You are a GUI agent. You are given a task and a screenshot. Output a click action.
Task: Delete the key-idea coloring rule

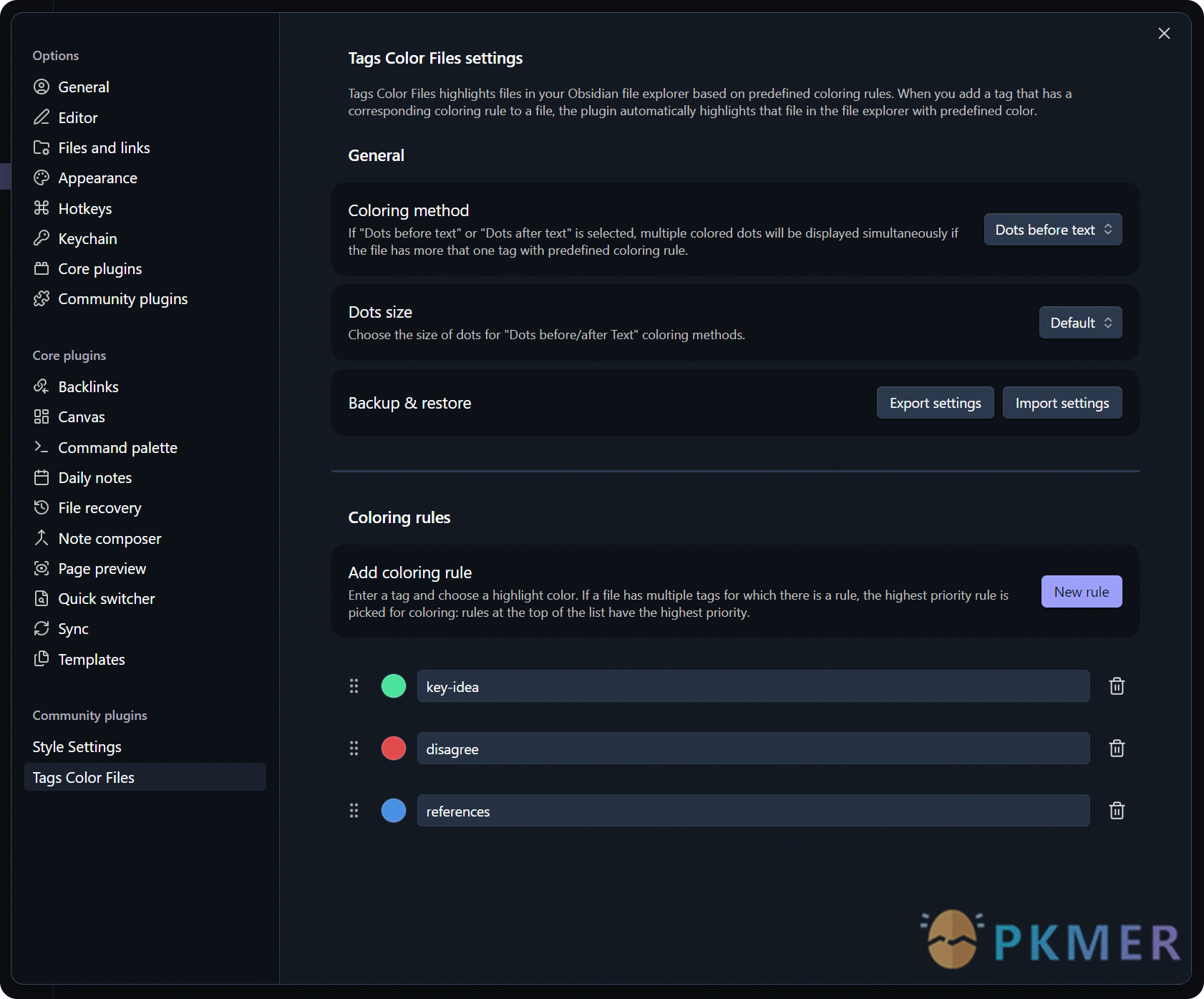point(1117,686)
